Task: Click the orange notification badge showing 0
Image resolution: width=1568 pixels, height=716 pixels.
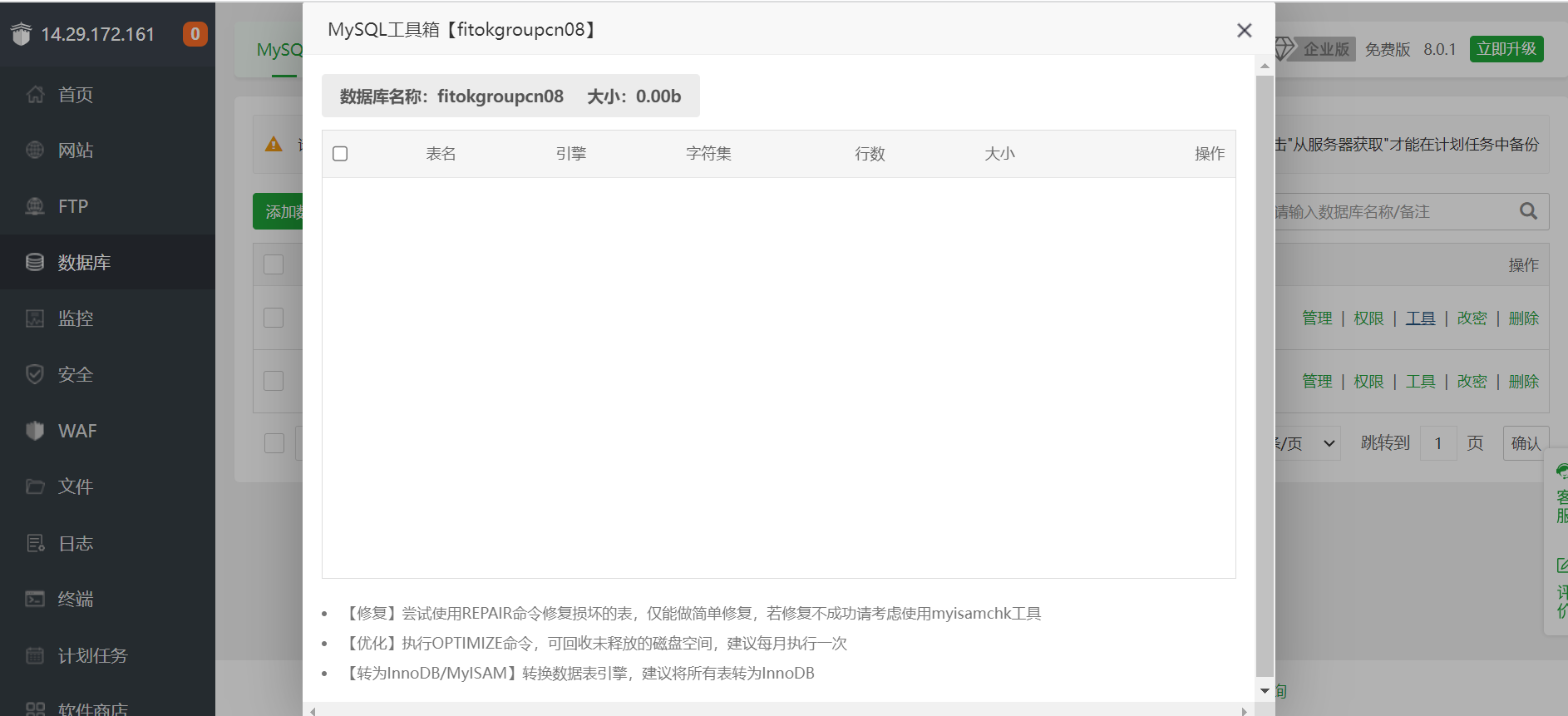Action: (x=195, y=34)
